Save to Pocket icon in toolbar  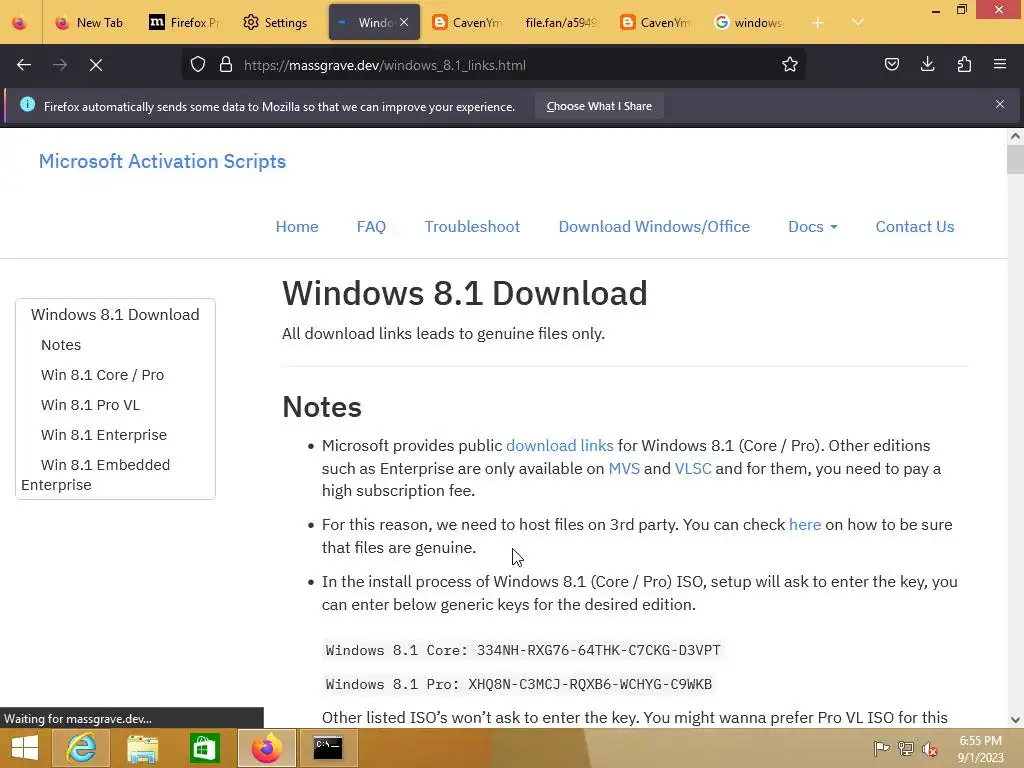[x=891, y=65]
